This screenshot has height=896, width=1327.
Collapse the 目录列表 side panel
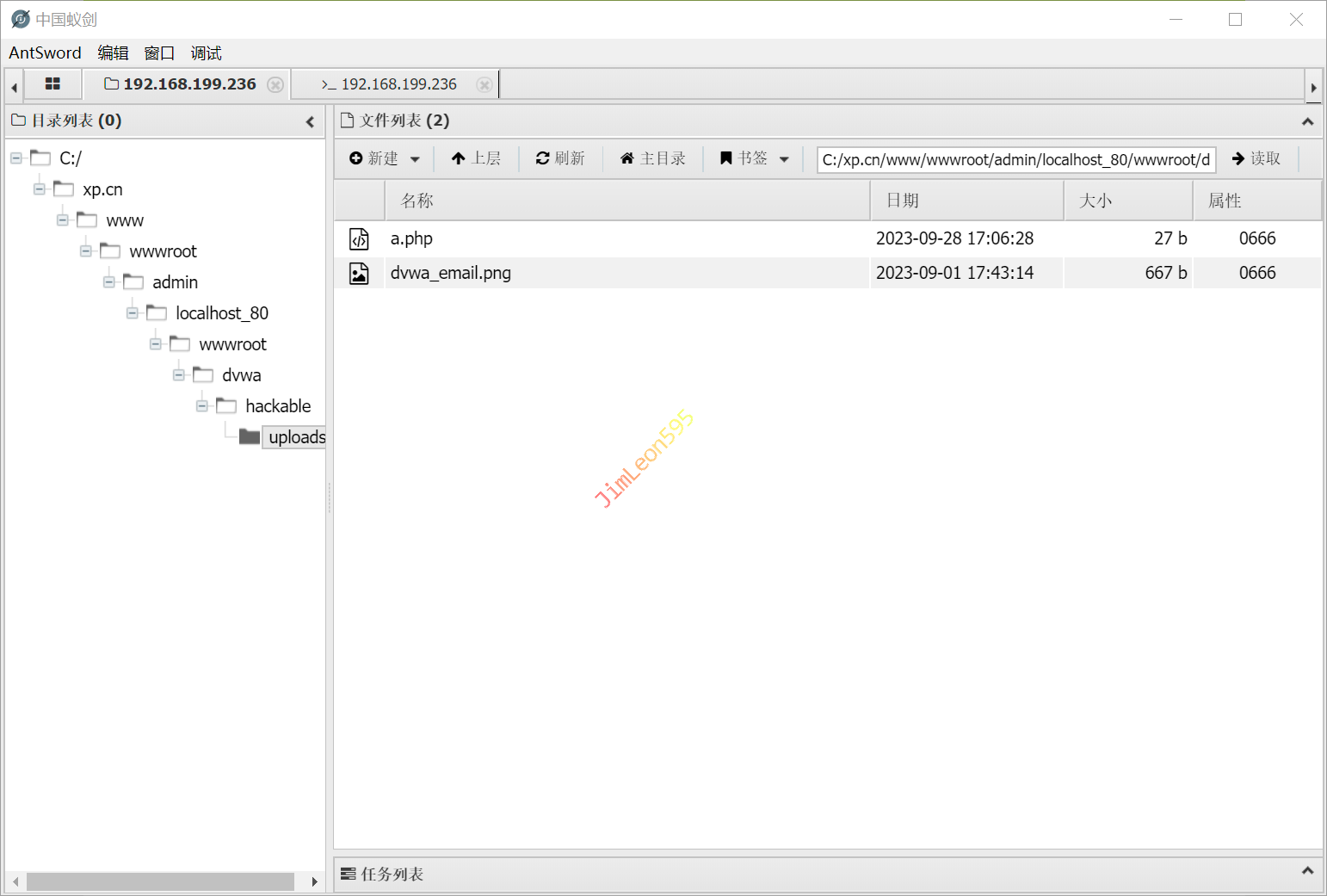coord(310,121)
